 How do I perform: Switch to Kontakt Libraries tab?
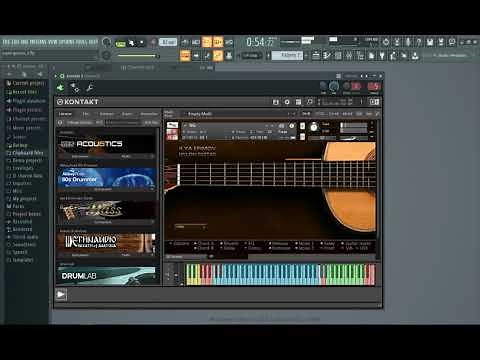(65, 114)
